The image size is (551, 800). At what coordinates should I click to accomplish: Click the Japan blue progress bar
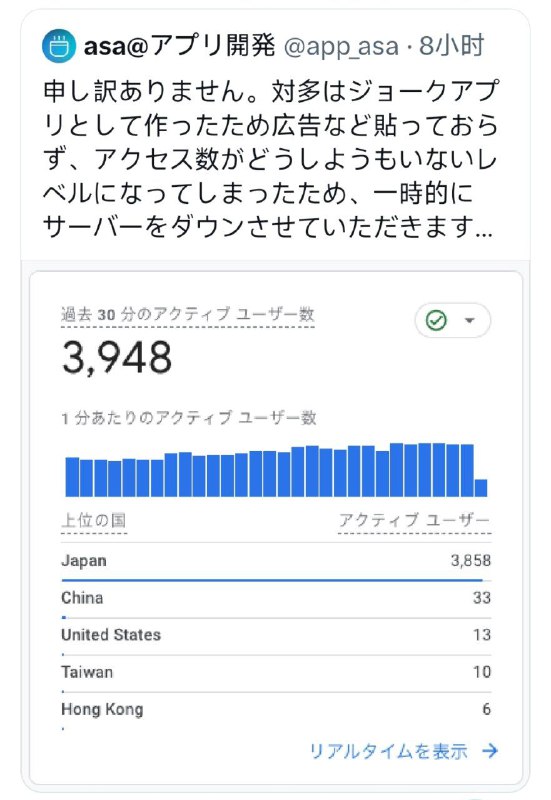click(272, 580)
